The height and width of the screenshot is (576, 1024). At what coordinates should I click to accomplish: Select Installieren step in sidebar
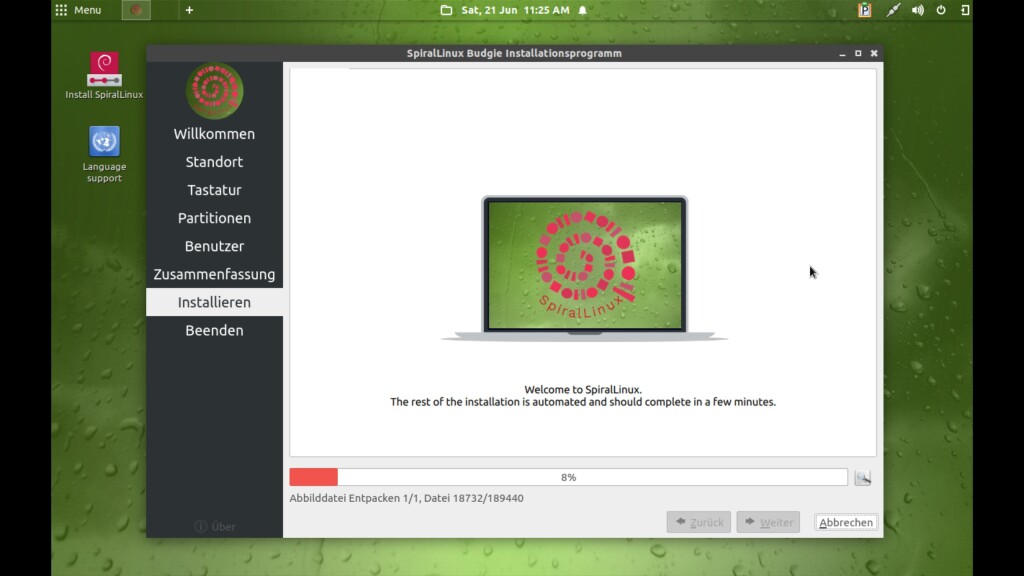214,302
